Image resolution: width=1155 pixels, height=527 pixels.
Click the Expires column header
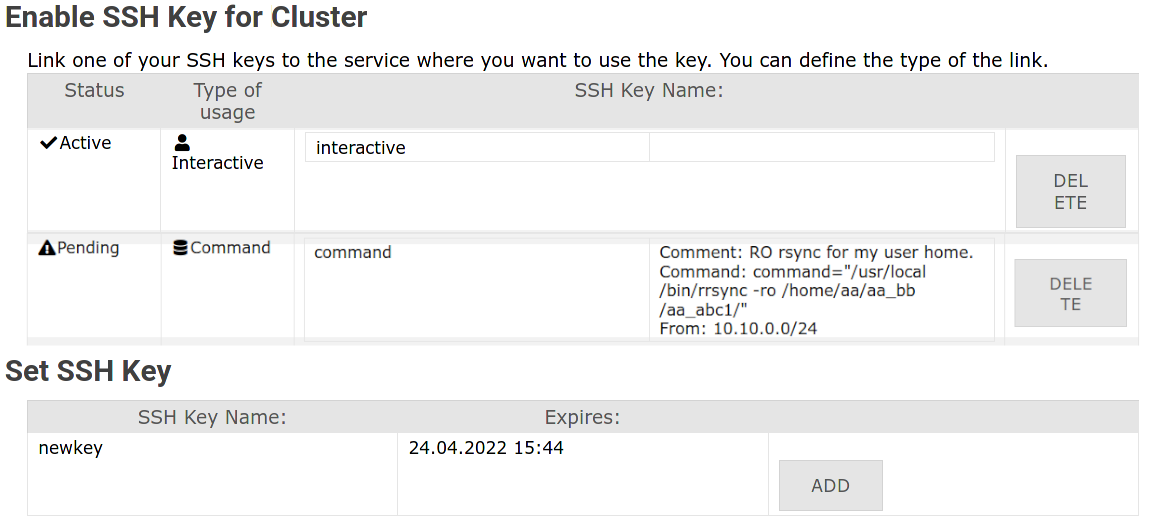point(582,417)
